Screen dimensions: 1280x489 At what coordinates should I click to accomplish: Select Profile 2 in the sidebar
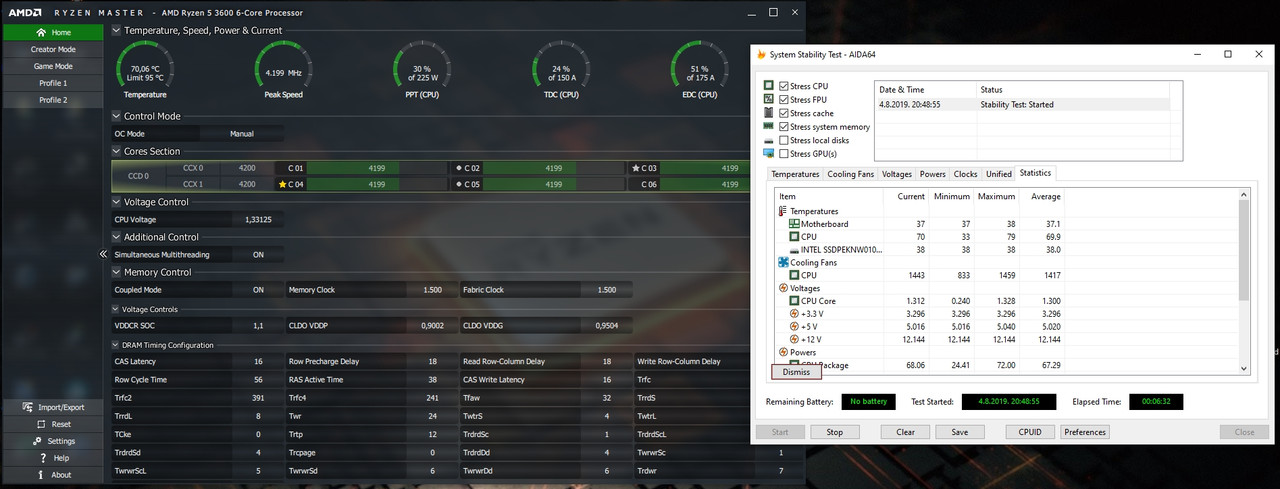tap(52, 100)
